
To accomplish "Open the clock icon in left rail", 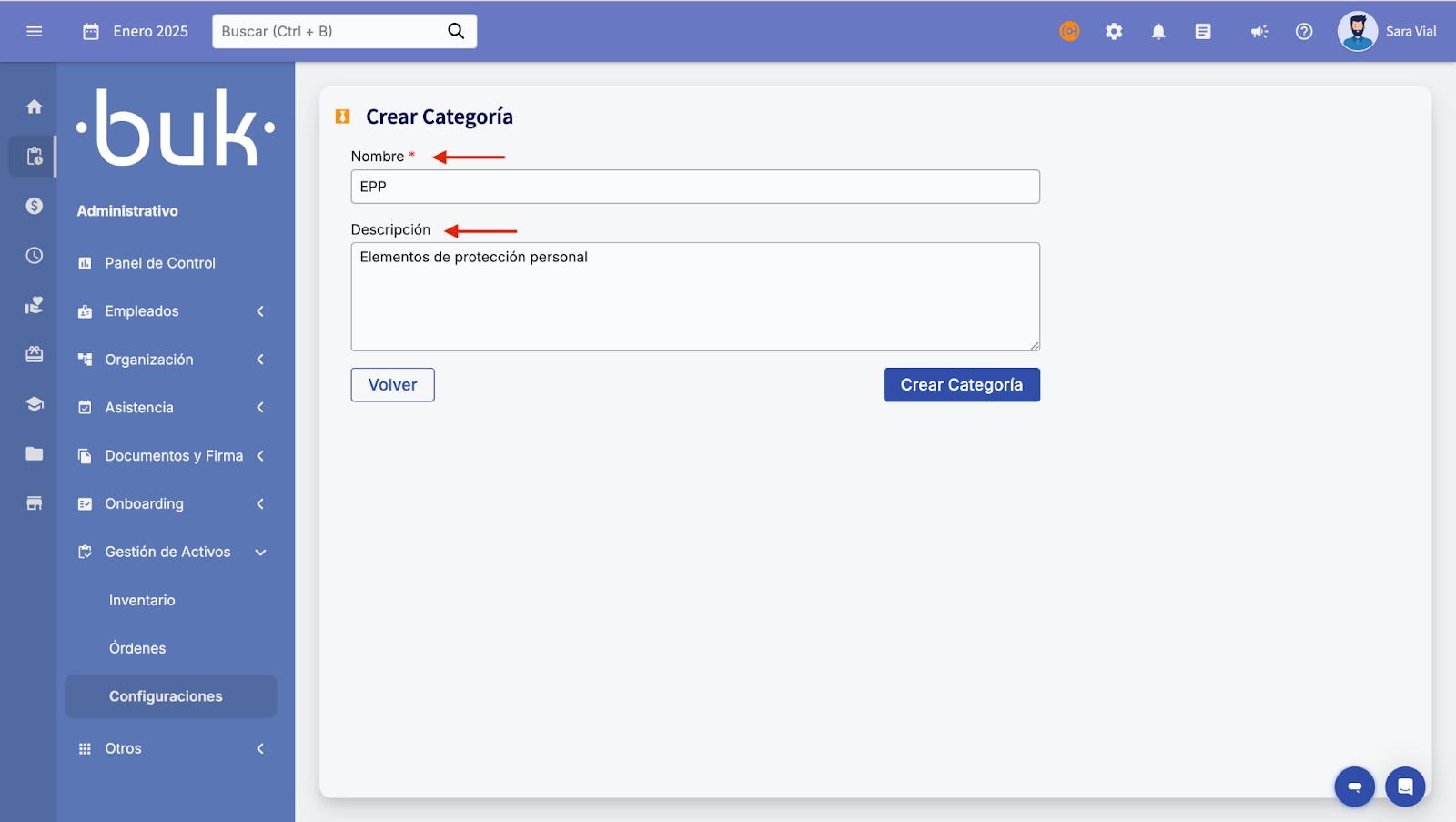I will (35, 256).
